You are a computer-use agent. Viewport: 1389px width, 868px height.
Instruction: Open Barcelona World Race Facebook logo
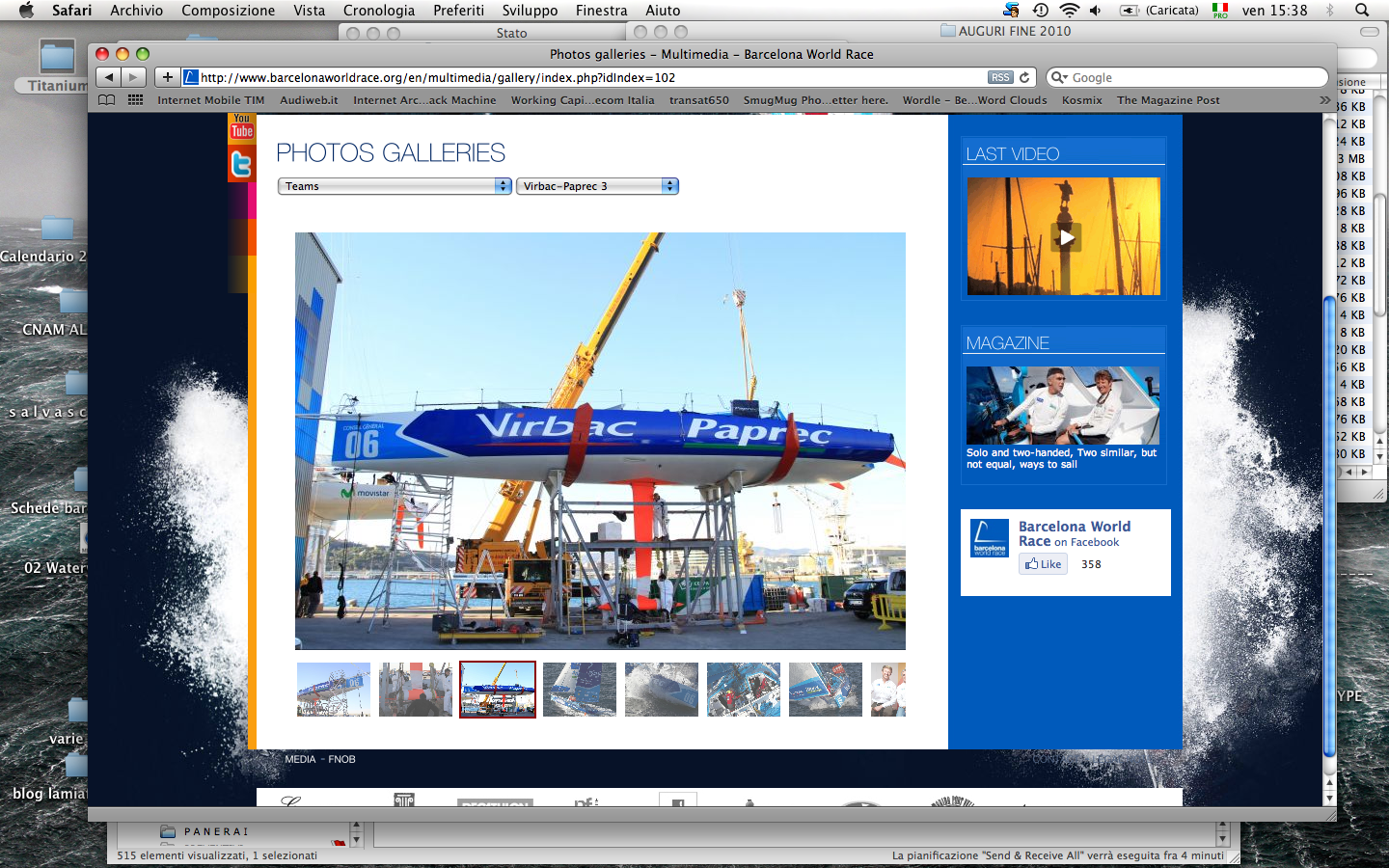tap(990, 538)
